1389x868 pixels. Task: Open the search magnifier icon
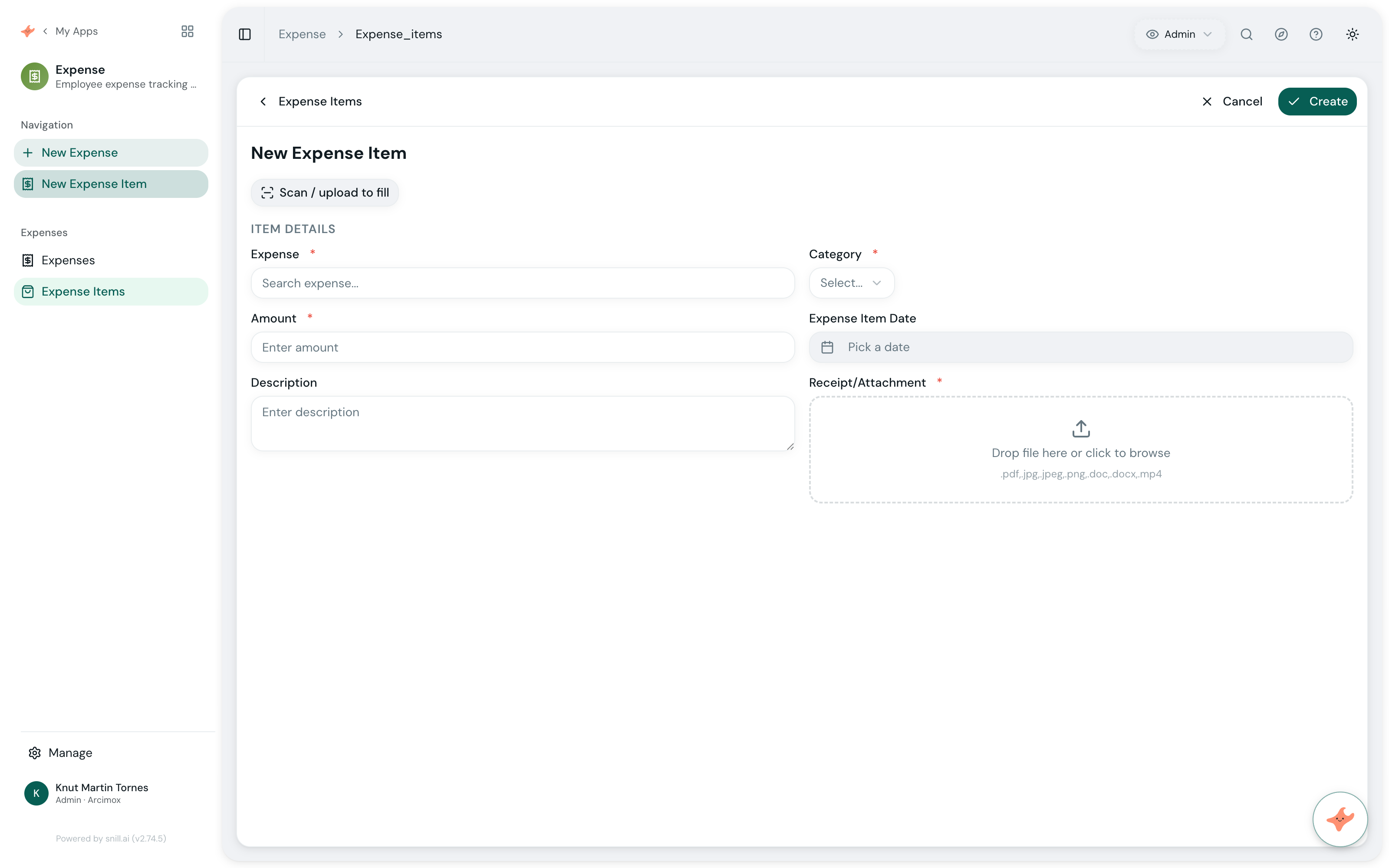point(1246,34)
